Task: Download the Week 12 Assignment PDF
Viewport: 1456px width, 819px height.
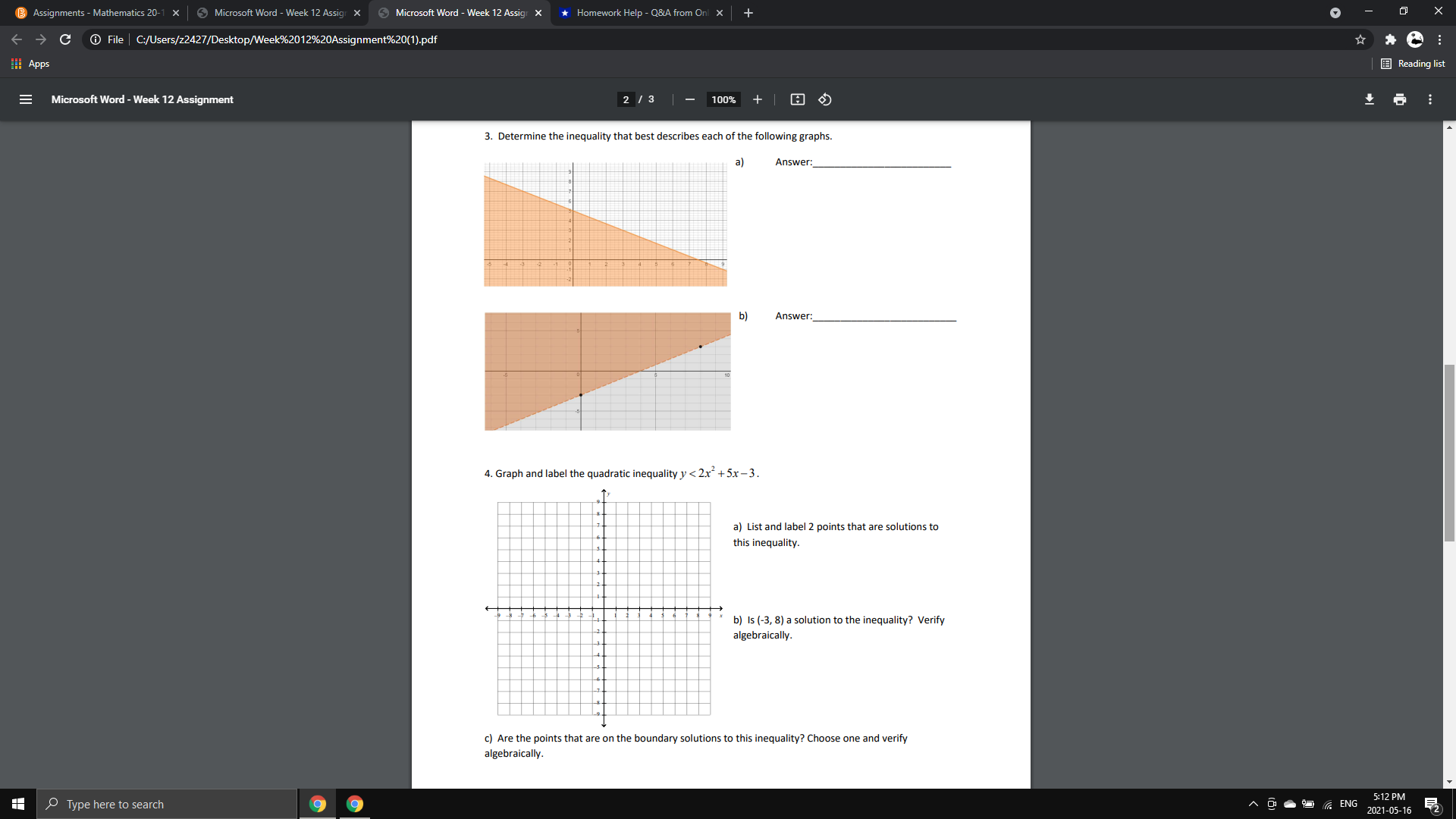Action: click(x=1370, y=99)
